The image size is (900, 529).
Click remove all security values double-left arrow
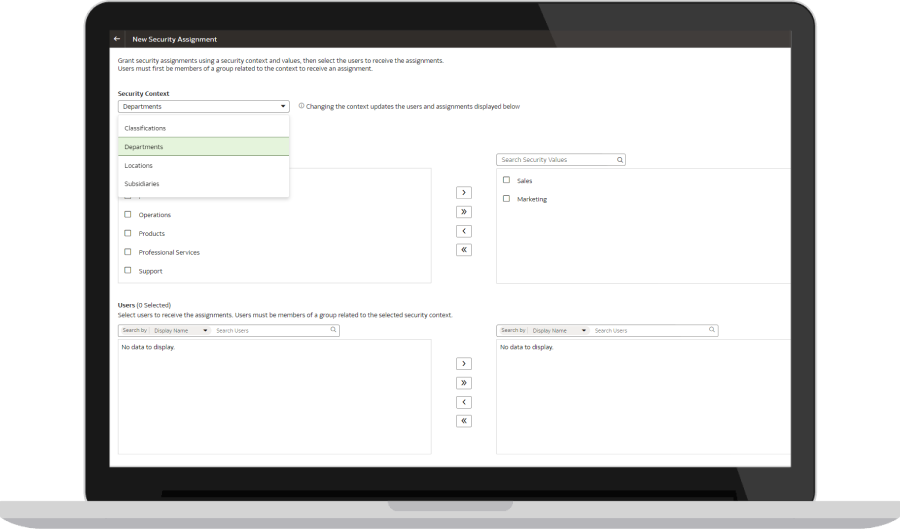(464, 250)
